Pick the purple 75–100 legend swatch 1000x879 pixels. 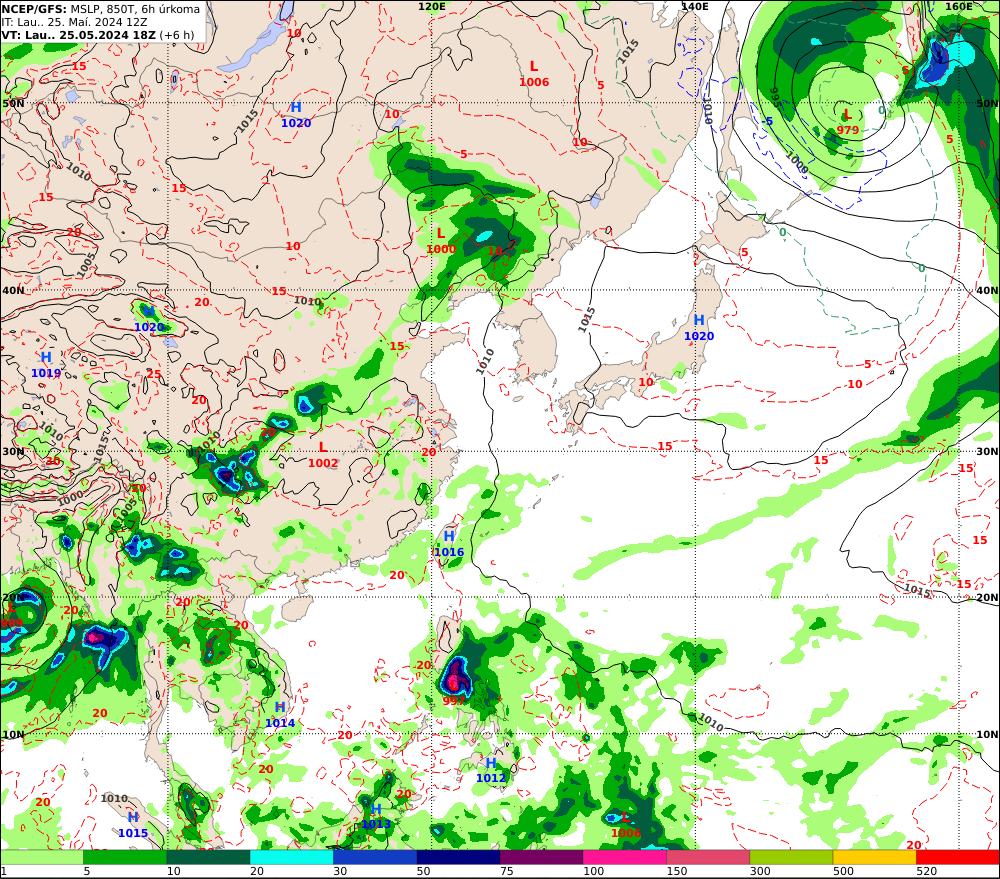point(541,857)
